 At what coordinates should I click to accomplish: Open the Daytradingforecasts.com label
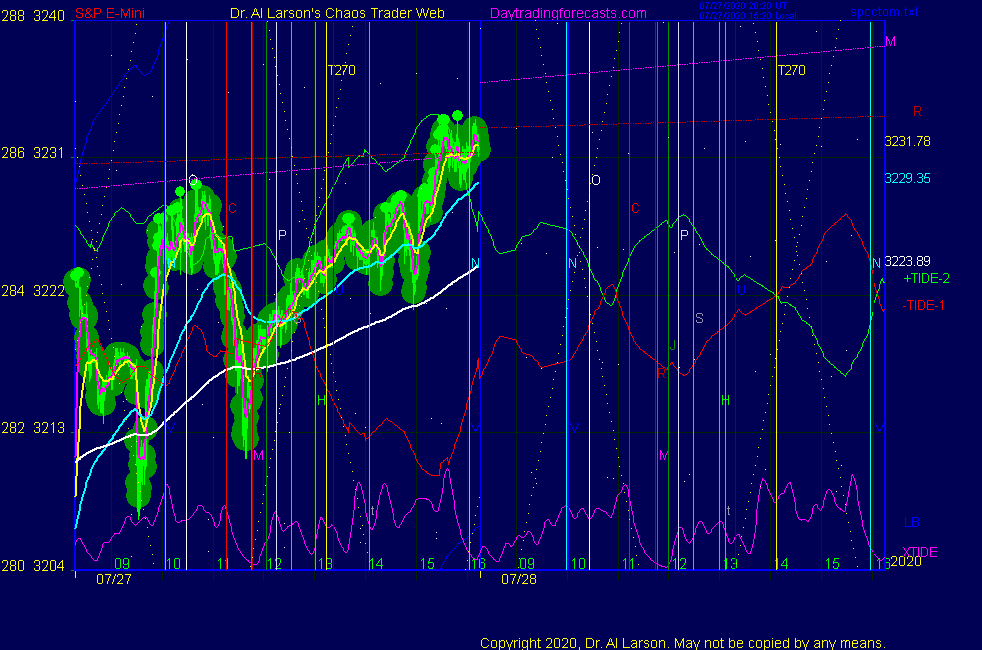pos(568,13)
